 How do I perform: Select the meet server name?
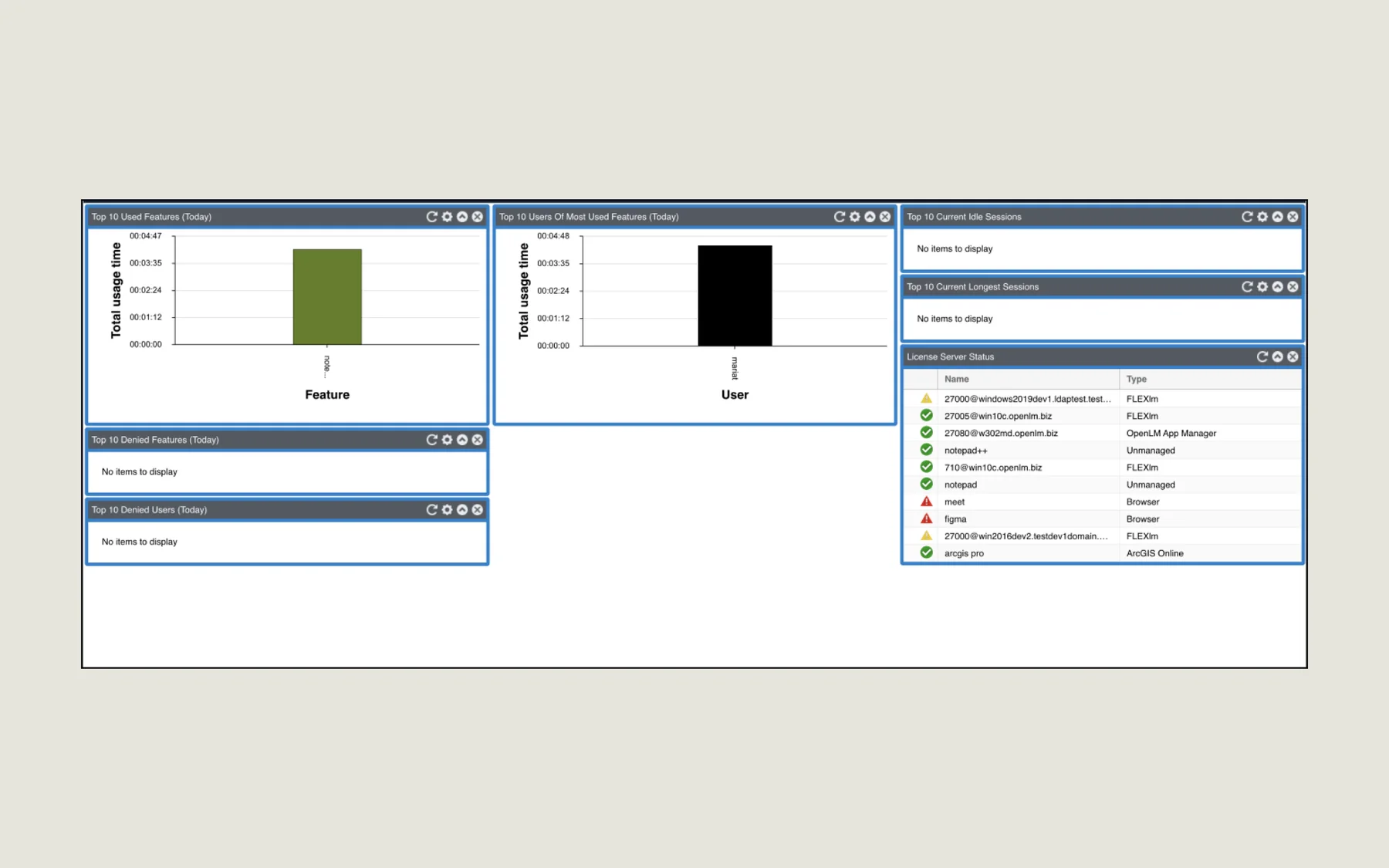(955, 502)
